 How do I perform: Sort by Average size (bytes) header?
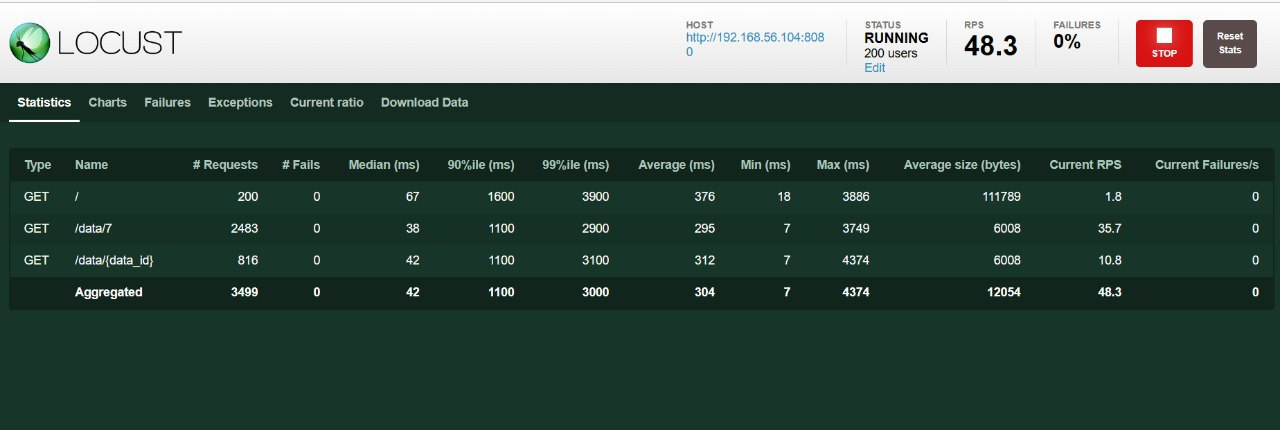point(961,165)
